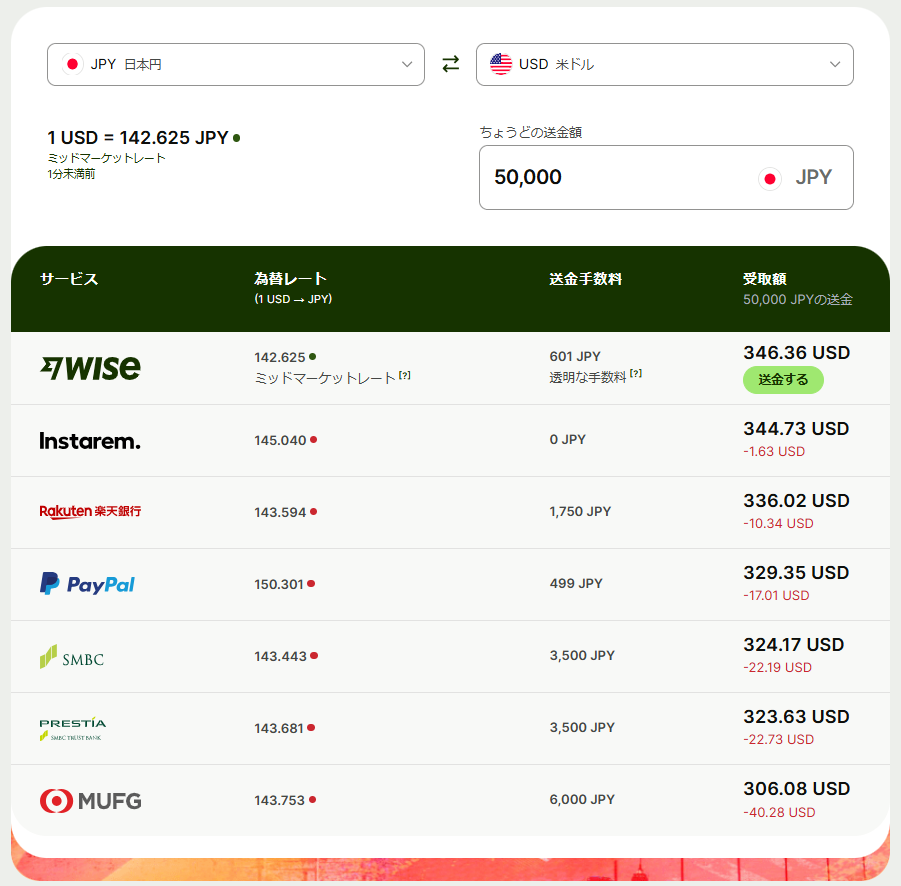Screen dimensions: 901x886
Task: Click the PayPal logo
Action: (x=87, y=584)
